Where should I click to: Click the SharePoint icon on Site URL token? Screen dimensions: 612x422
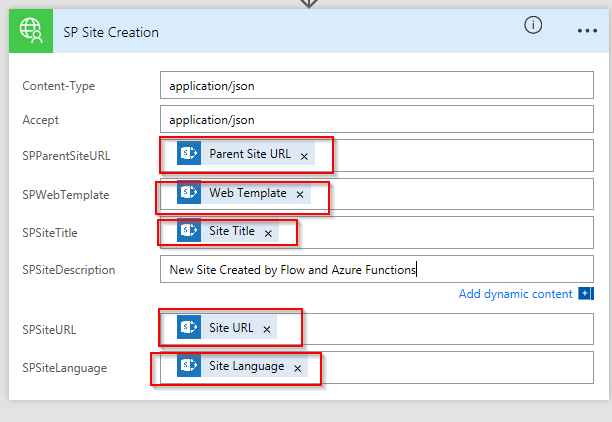click(x=189, y=327)
